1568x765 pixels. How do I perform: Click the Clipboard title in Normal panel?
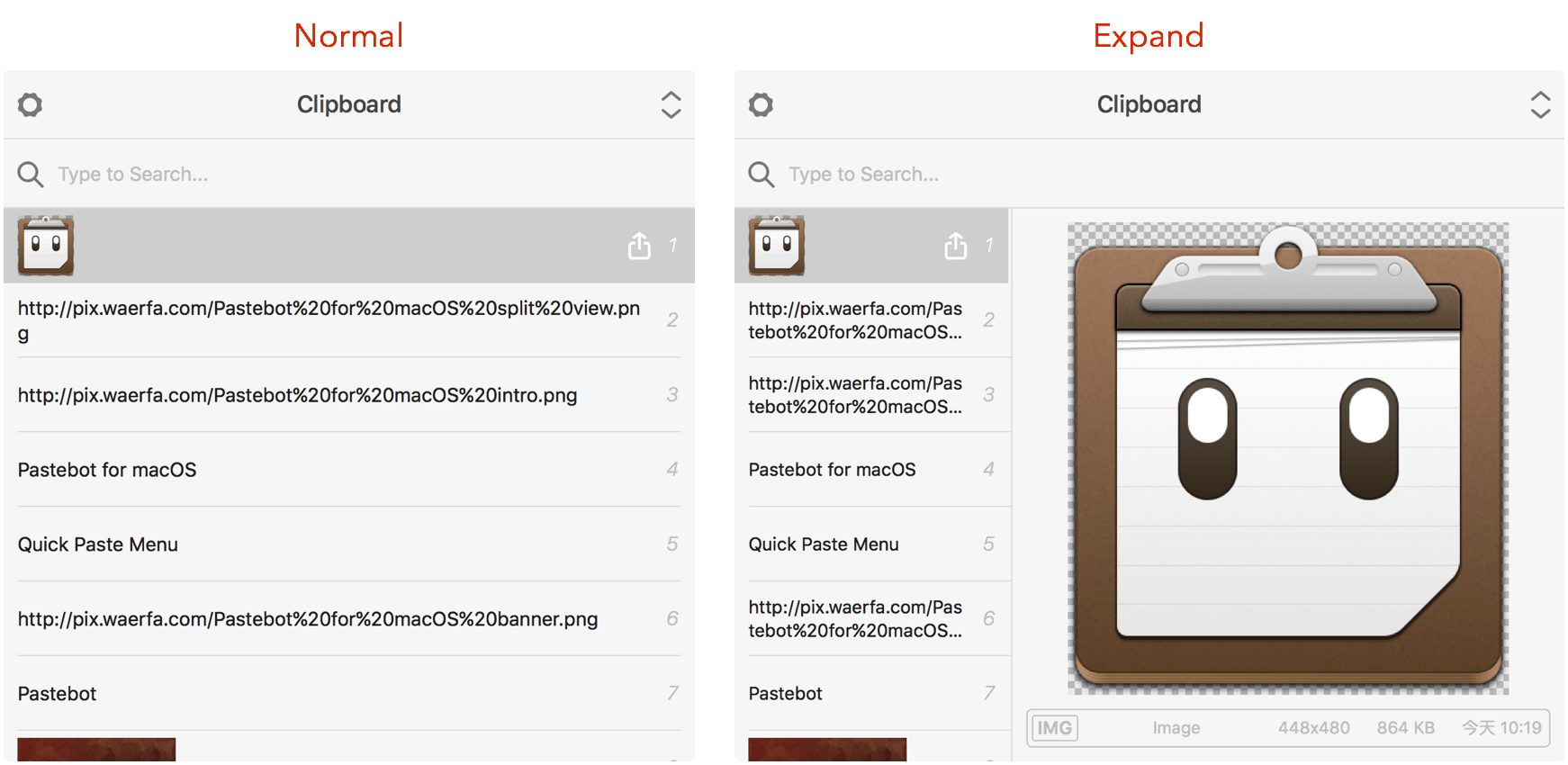tap(349, 104)
